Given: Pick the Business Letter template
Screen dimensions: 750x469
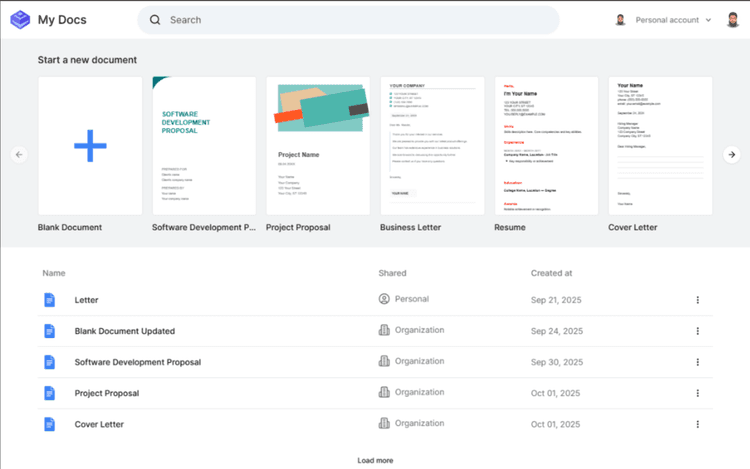Looking at the screenshot, I should 432,146.
